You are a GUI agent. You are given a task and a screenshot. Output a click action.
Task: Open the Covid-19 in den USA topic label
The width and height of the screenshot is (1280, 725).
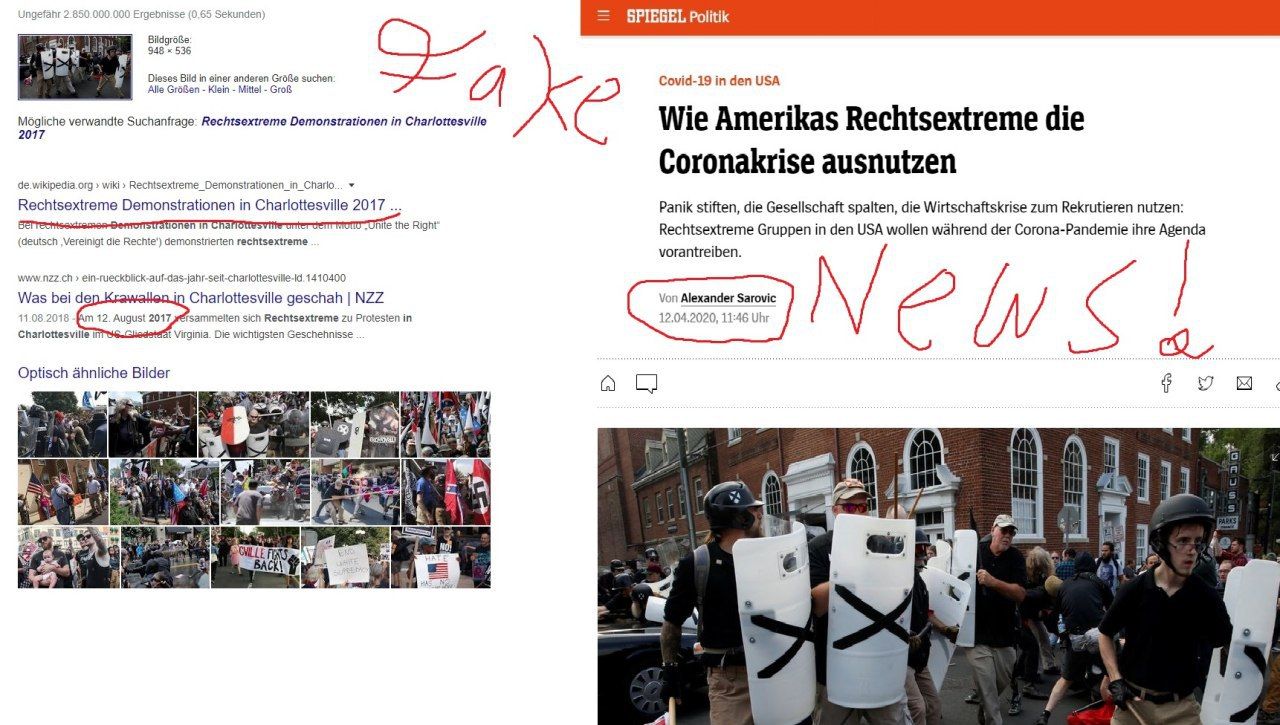coord(719,81)
